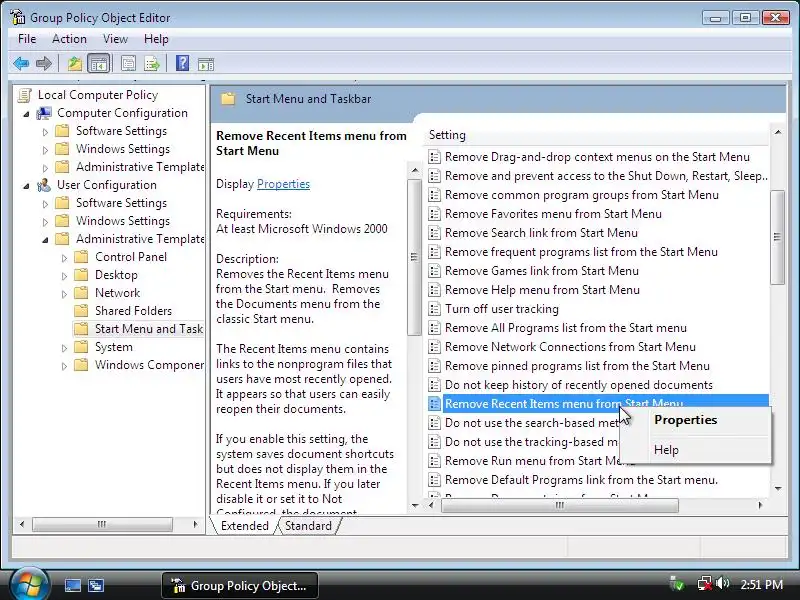Viewport: 800px width, 600px height.
Task: Expand Software Settings under Computer Configuration
Action: [45, 132]
